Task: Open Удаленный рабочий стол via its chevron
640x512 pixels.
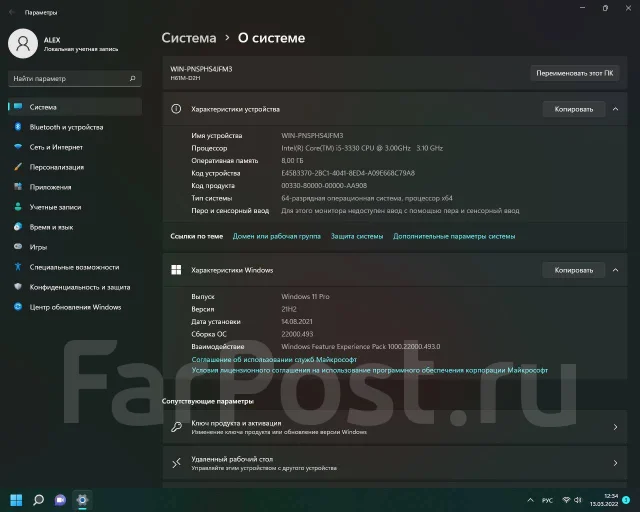Action: coord(616,463)
